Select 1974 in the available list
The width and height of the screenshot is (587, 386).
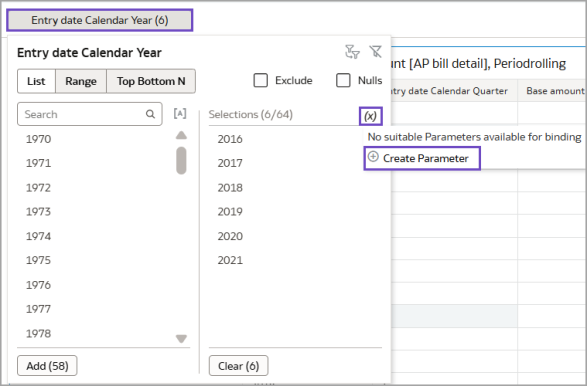tap(38, 236)
